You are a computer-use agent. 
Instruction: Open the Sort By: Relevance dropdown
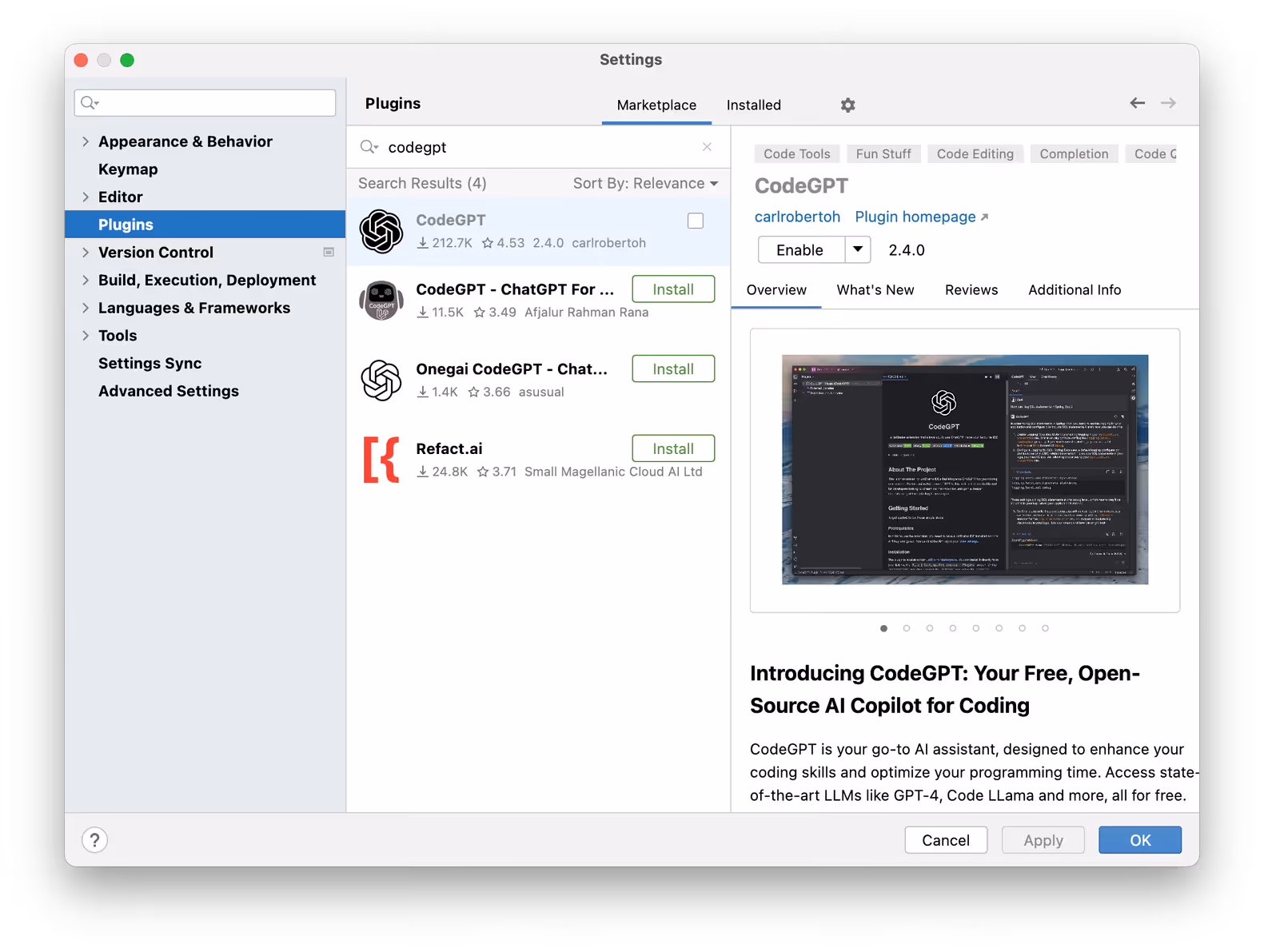pos(645,183)
